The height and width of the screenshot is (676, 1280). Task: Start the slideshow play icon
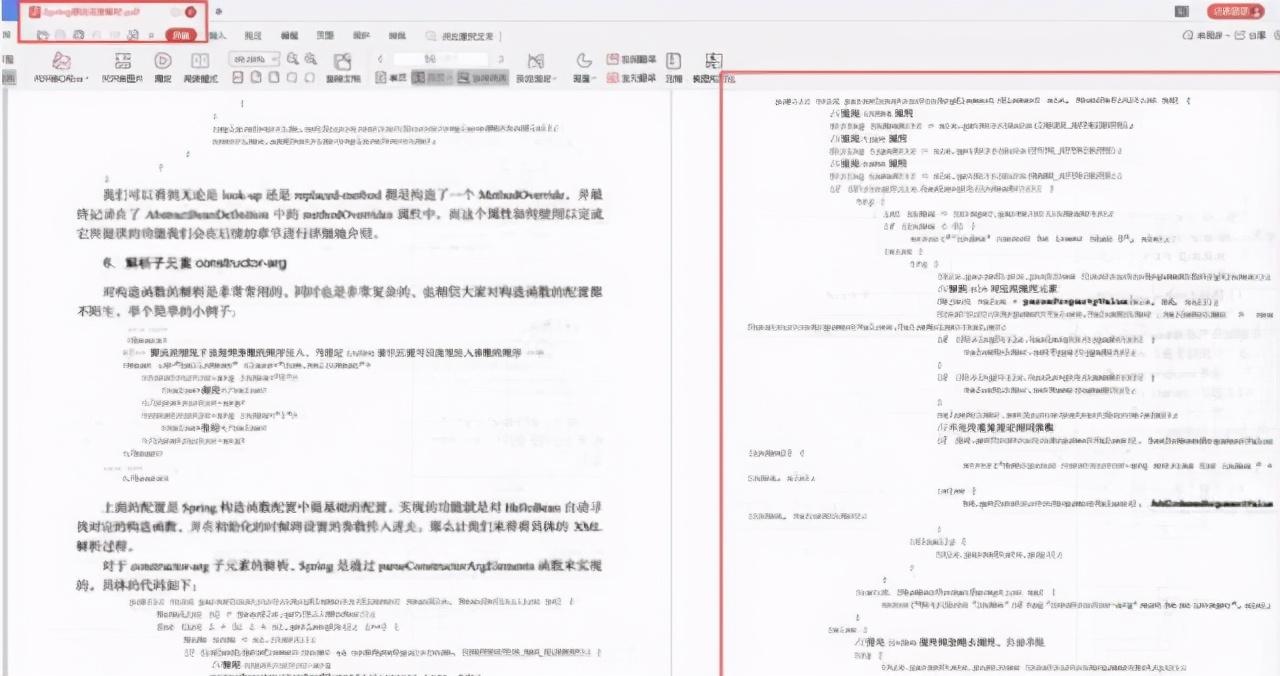click(x=162, y=60)
